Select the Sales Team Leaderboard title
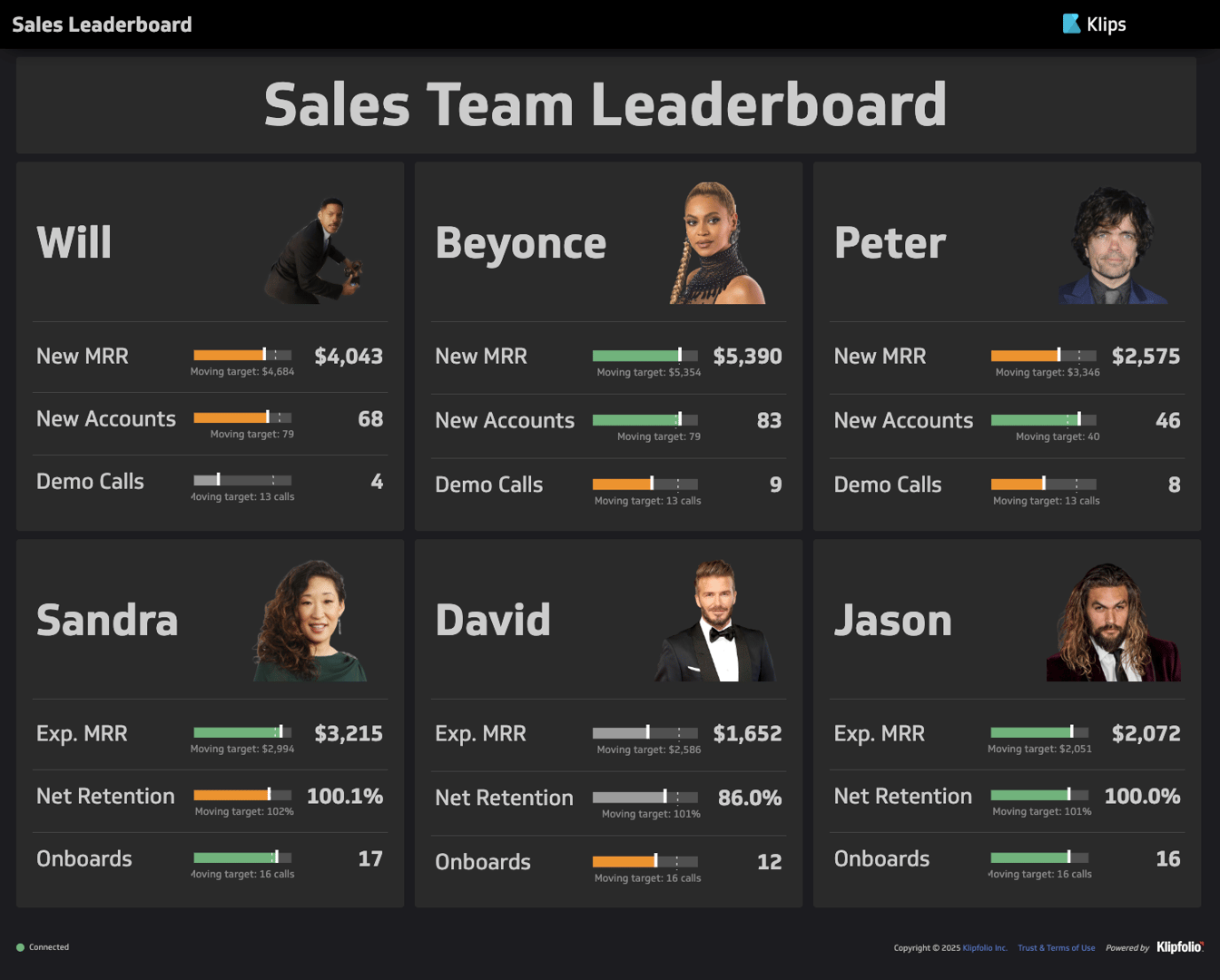 605,105
